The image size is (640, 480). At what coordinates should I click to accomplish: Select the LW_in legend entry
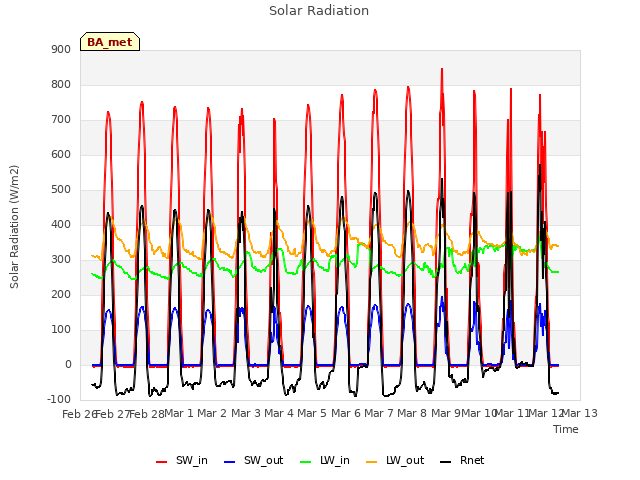[x=325, y=460]
